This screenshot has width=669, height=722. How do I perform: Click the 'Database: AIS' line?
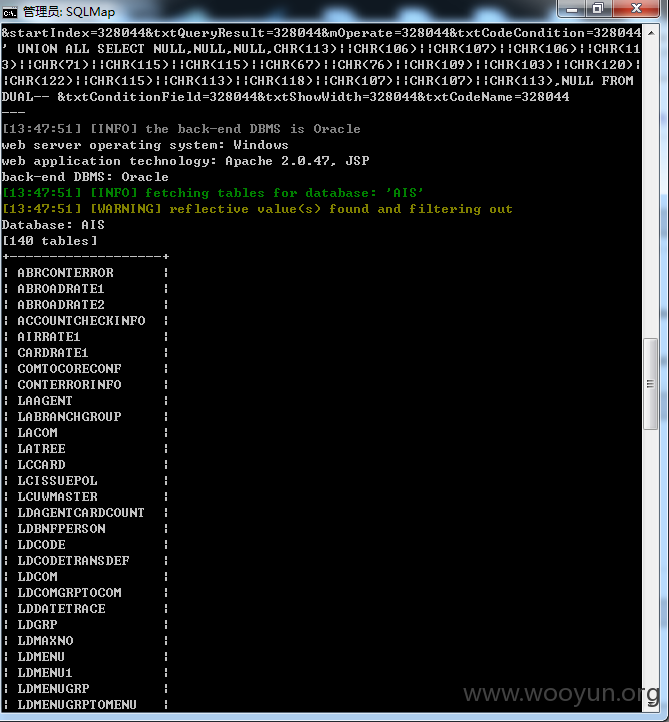tap(53, 225)
